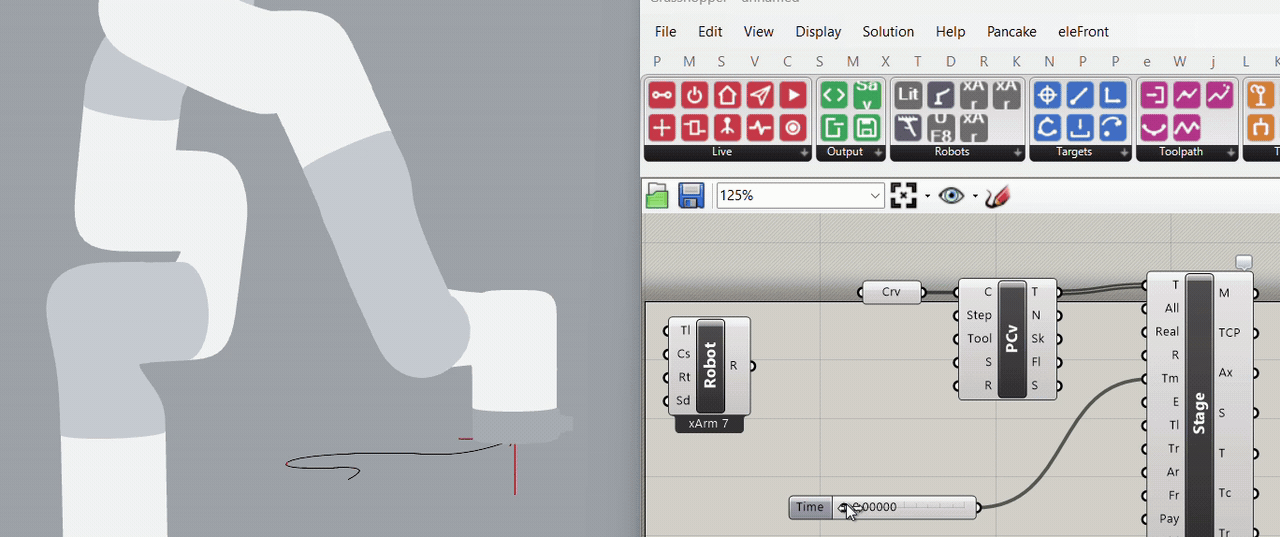
Task: Open the 125% zoom level combo box
Action: click(800, 196)
